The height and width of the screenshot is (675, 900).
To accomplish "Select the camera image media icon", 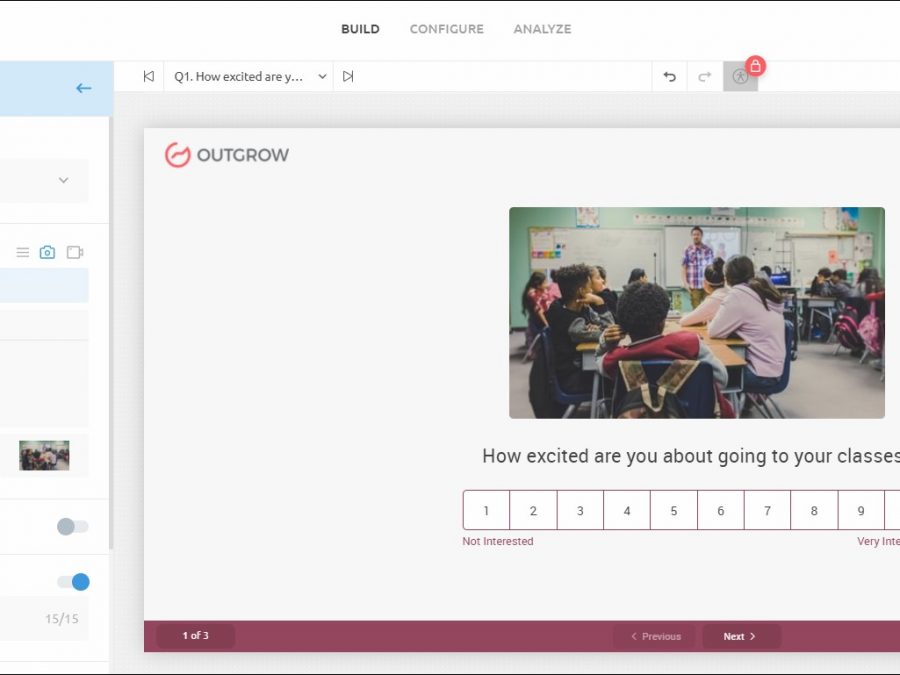I will (x=47, y=252).
